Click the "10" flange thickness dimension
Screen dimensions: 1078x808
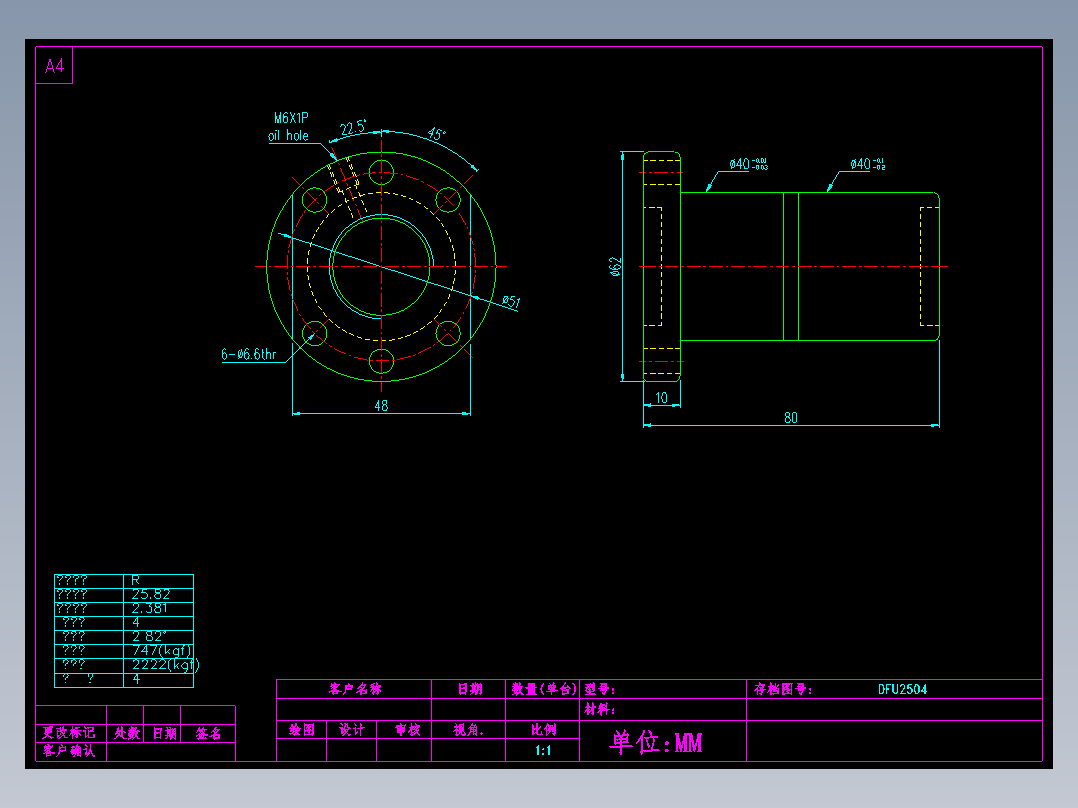click(x=661, y=397)
